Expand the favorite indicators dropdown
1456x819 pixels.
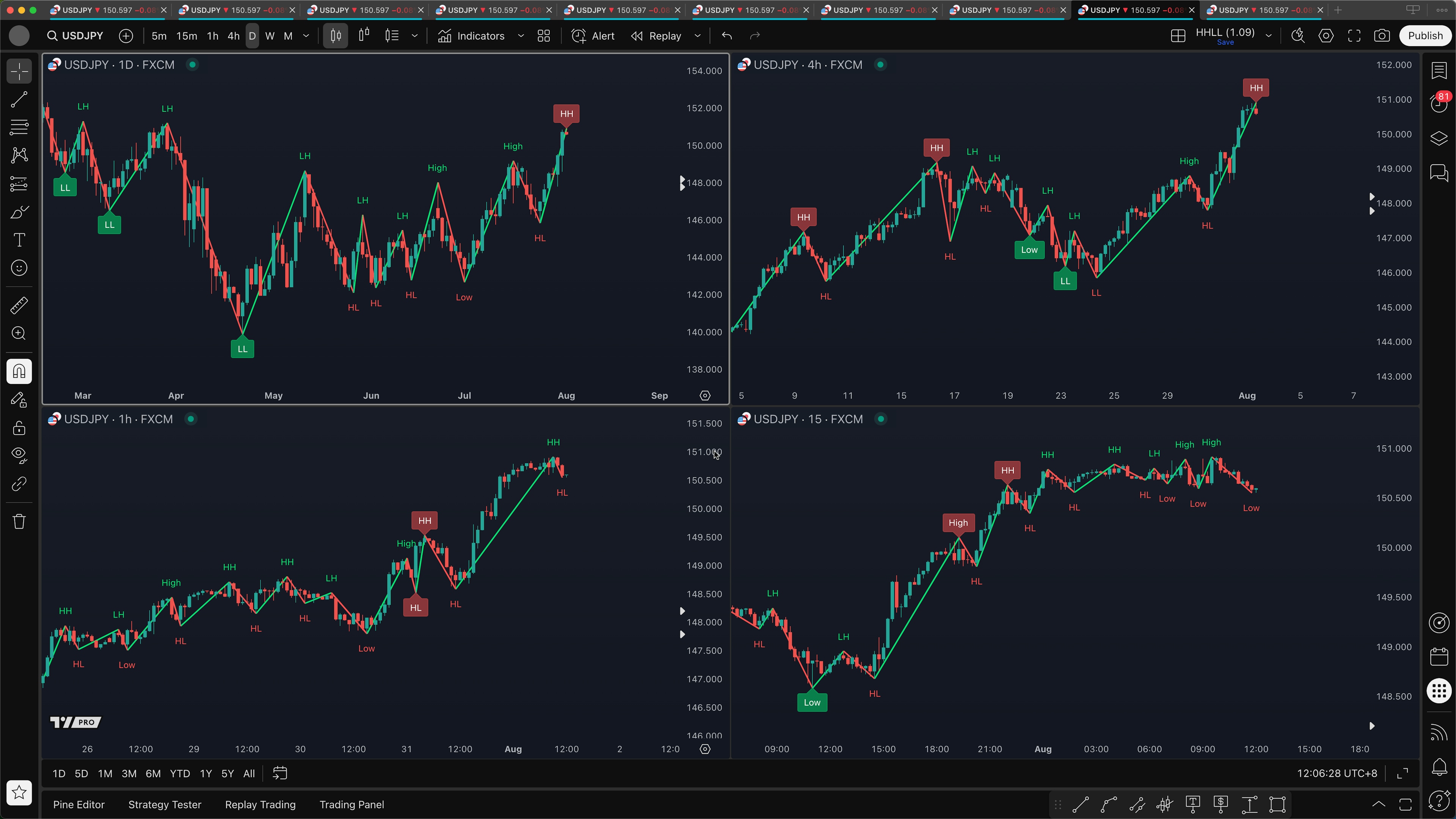(x=521, y=36)
